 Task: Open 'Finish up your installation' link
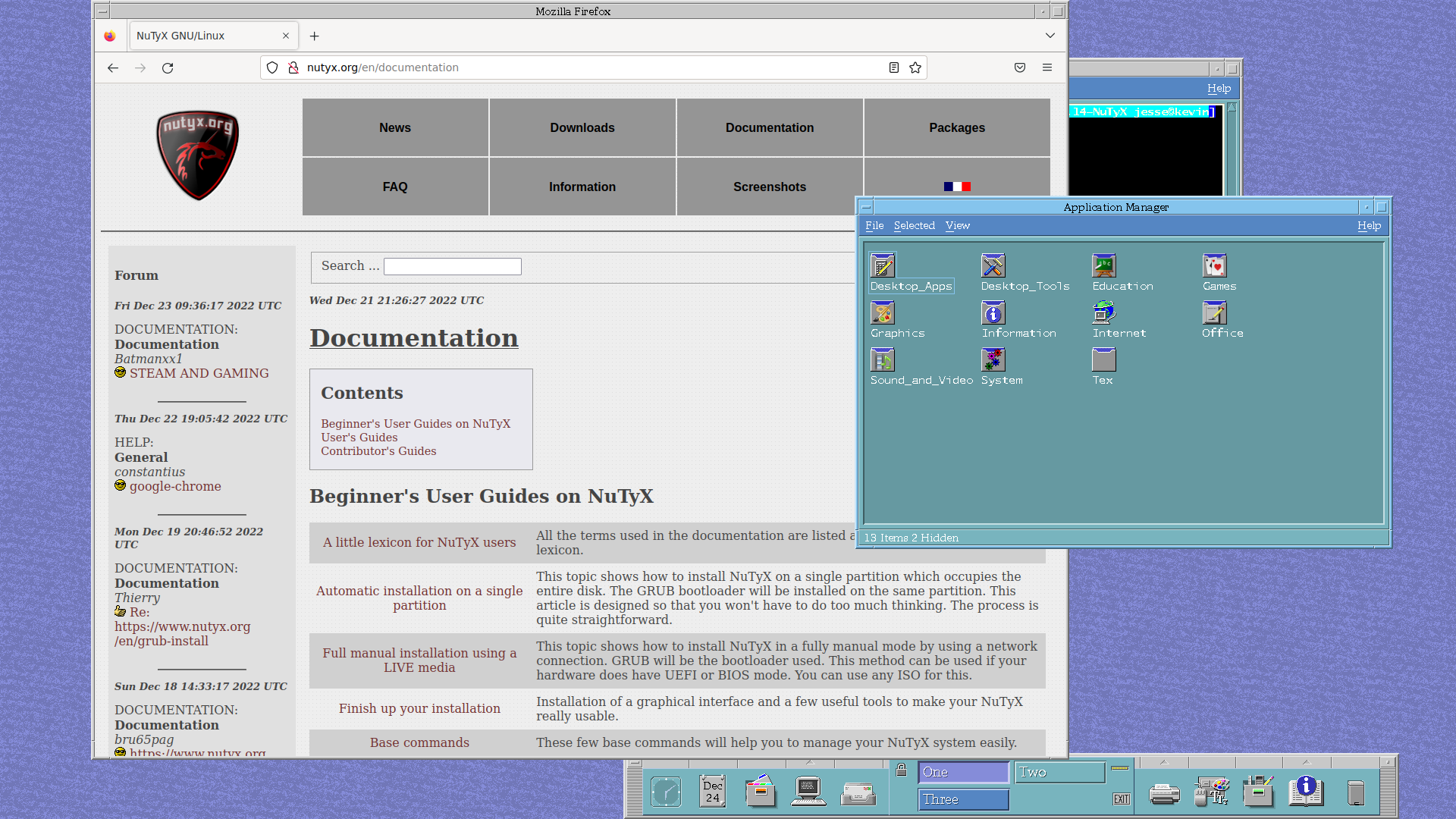click(419, 708)
